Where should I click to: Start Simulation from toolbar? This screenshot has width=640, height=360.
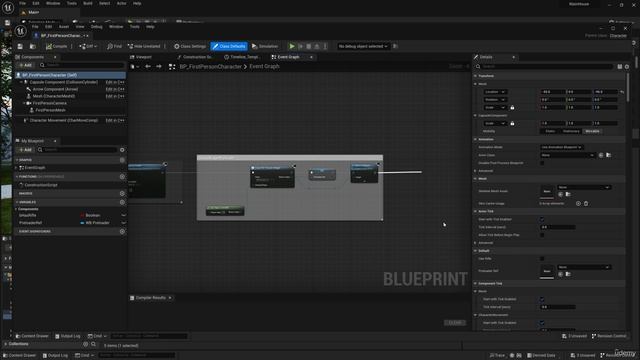click(265, 47)
